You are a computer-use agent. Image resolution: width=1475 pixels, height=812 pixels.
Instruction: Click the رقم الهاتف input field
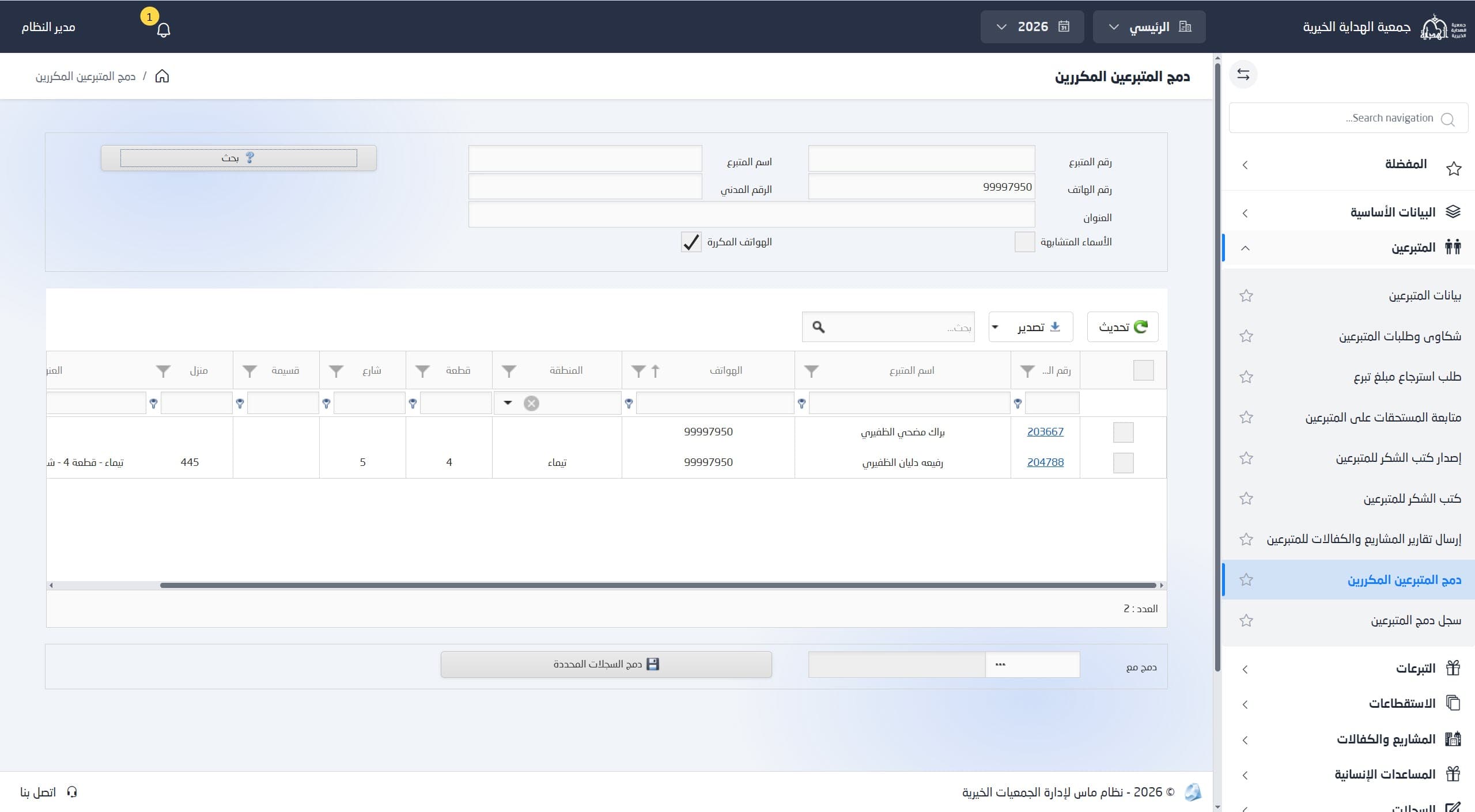click(921, 187)
